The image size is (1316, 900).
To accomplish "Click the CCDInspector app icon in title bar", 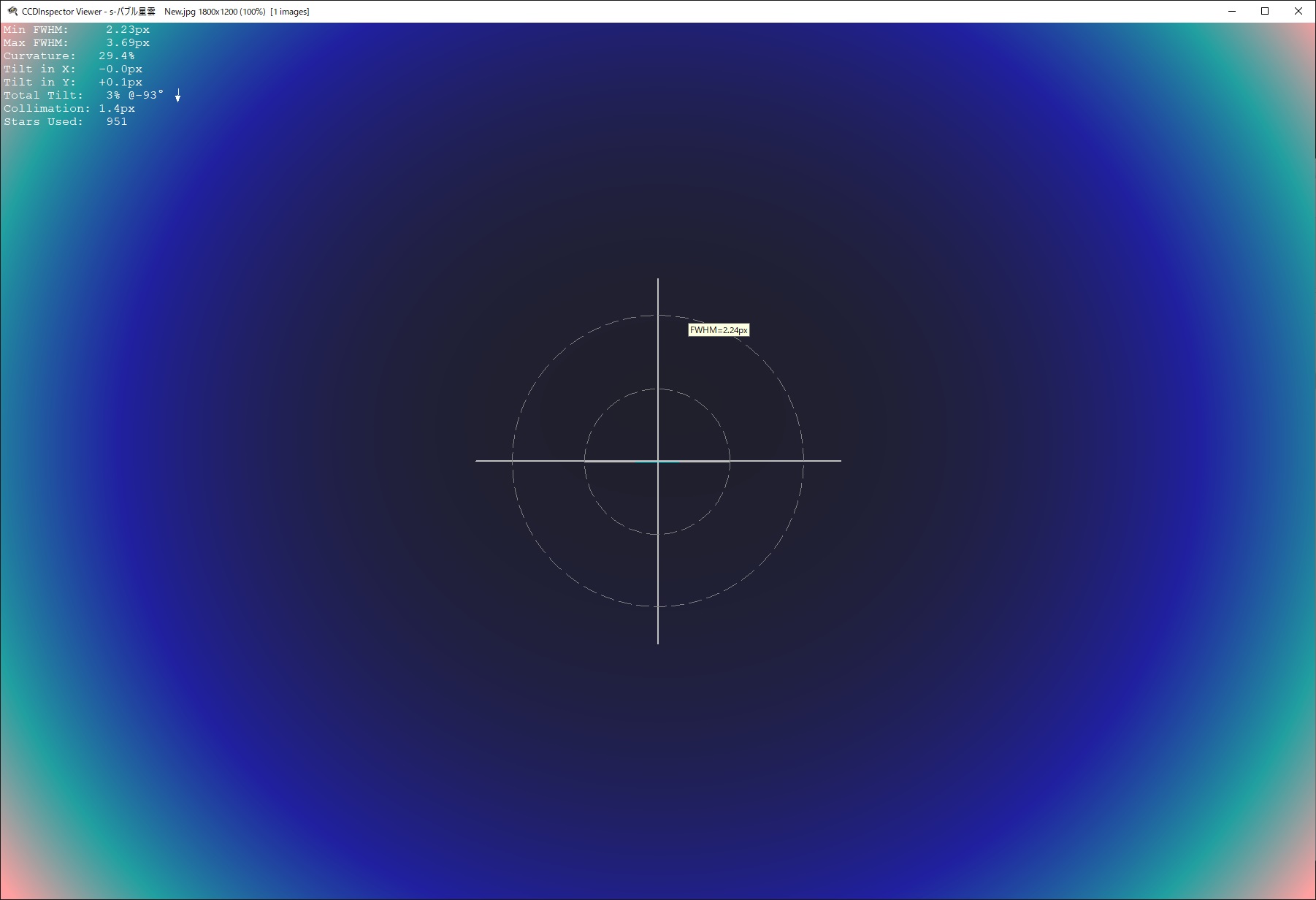I will (12, 12).
